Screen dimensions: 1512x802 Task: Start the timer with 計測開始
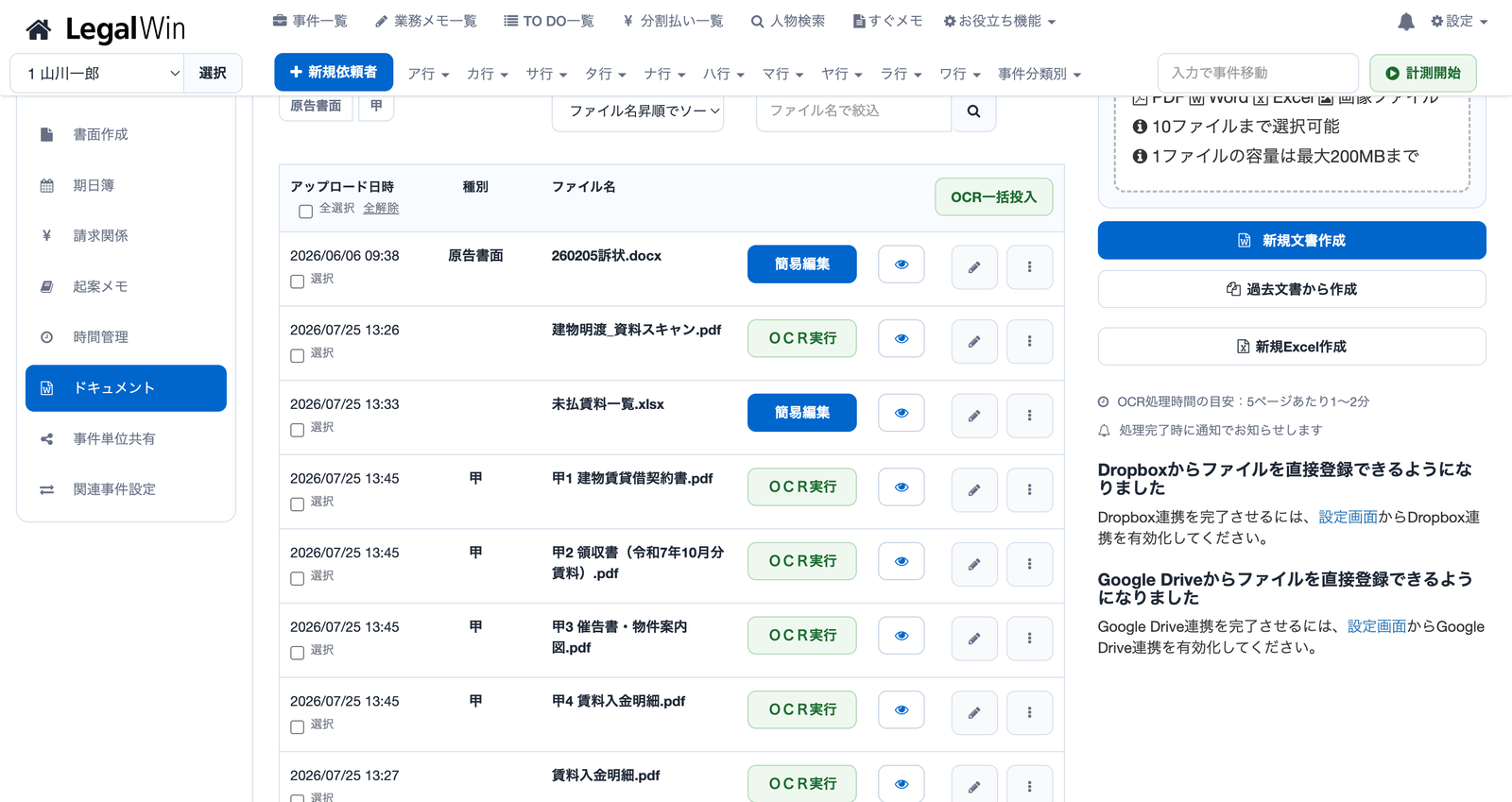tap(1423, 74)
